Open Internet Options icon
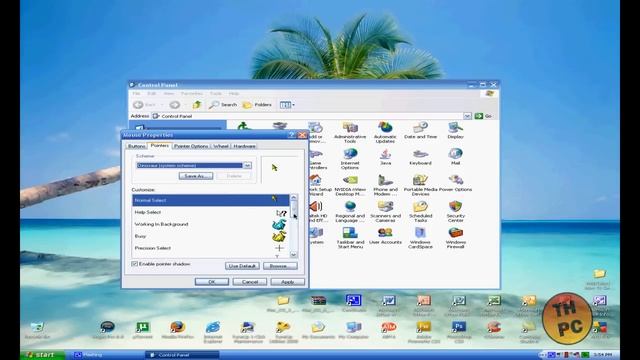The height and width of the screenshot is (360, 640). click(x=350, y=159)
